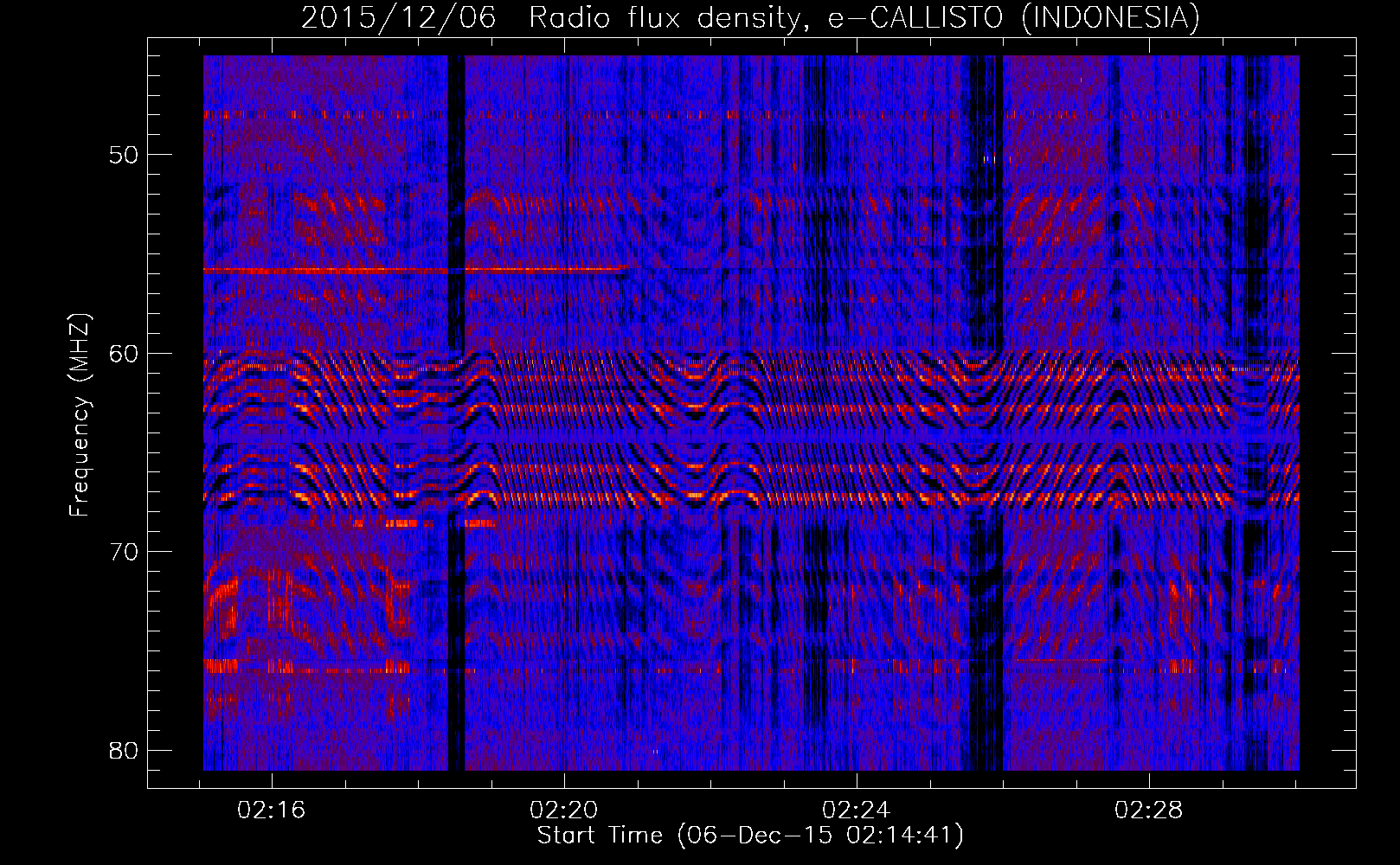The height and width of the screenshot is (865, 1400).
Task: Click the 02:24 time tick label
Action: click(857, 811)
